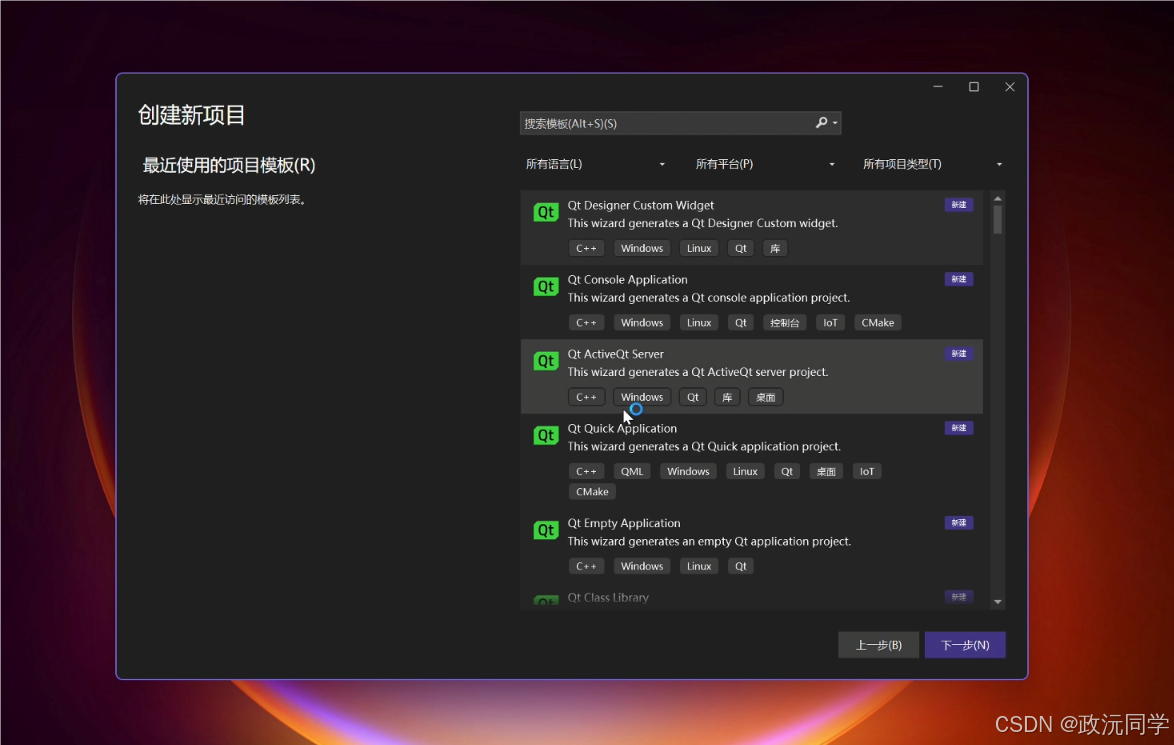The width and height of the screenshot is (1174, 745).
Task: Click the Qt icon for Quick Application
Action: pos(546,435)
